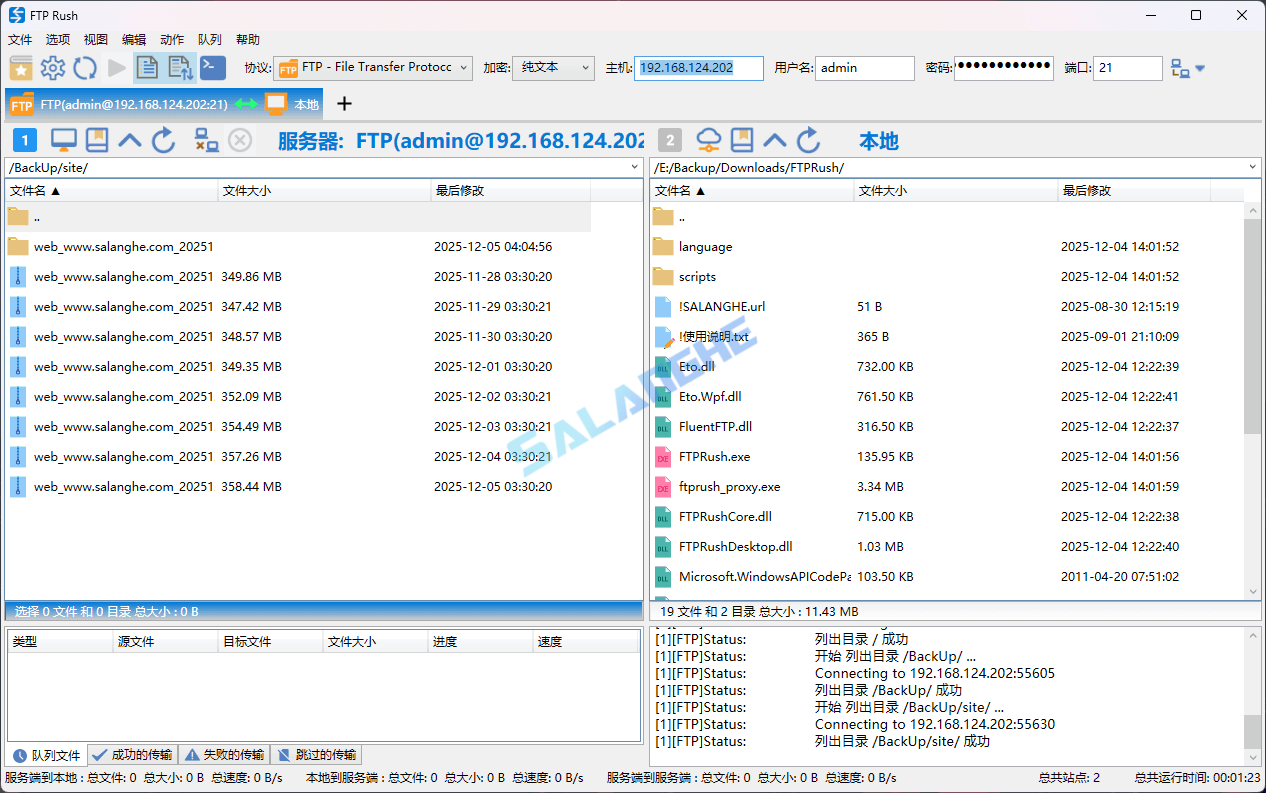The image size is (1266, 793).
Task: Open the 队列 menu
Action: pos(208,40)
